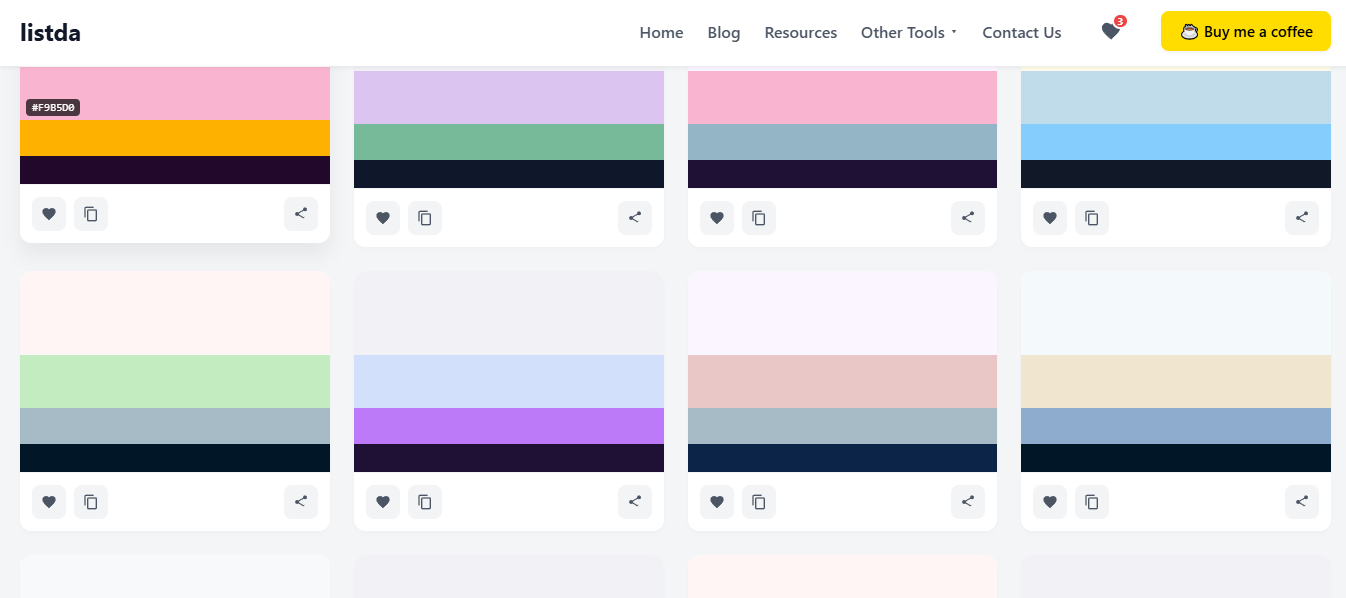Share the dusty rose and navy palette

click(x=968, y=502)
